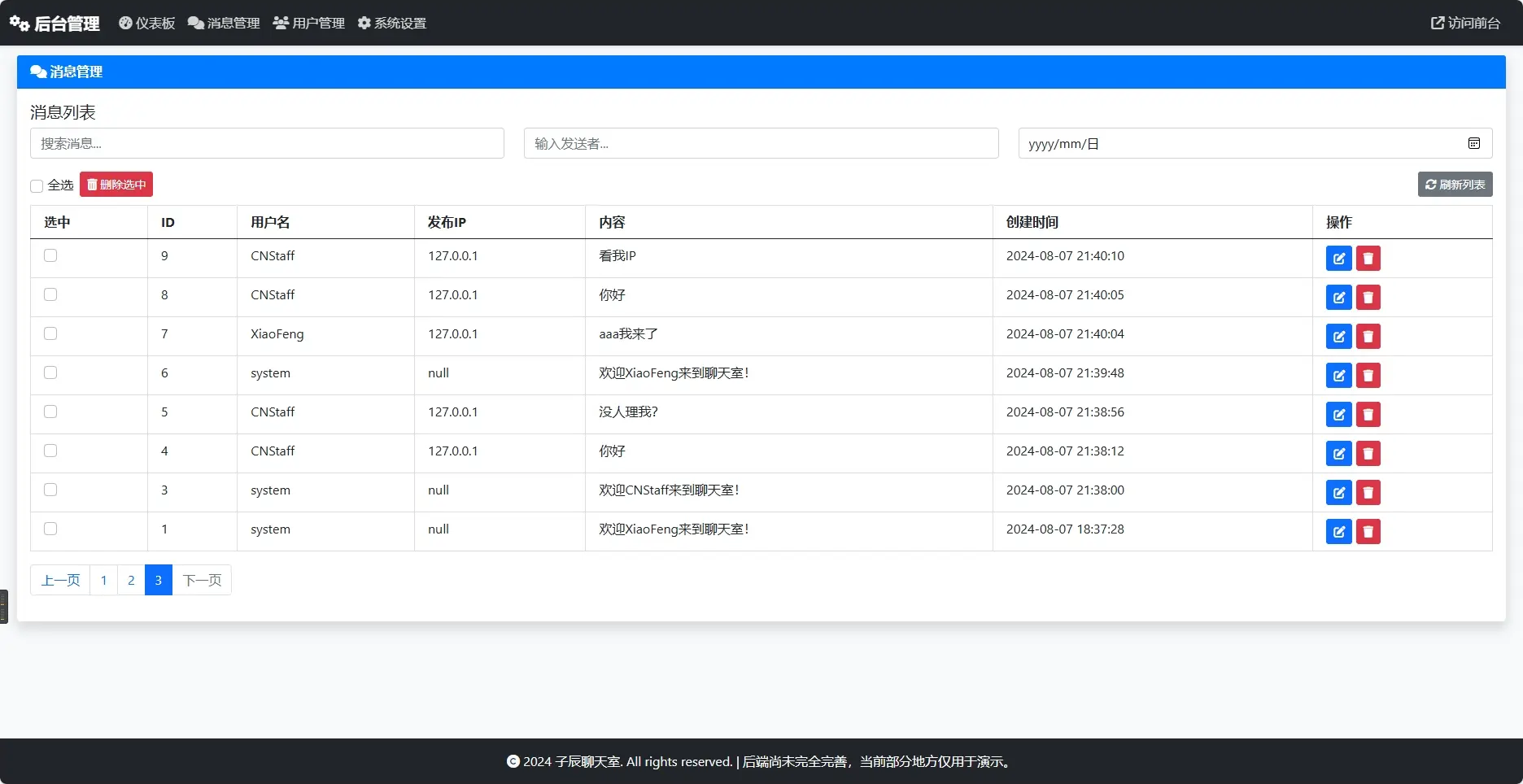Click edit icon for message ID 9
1523x784 pixels.
tap(1338, 259)
